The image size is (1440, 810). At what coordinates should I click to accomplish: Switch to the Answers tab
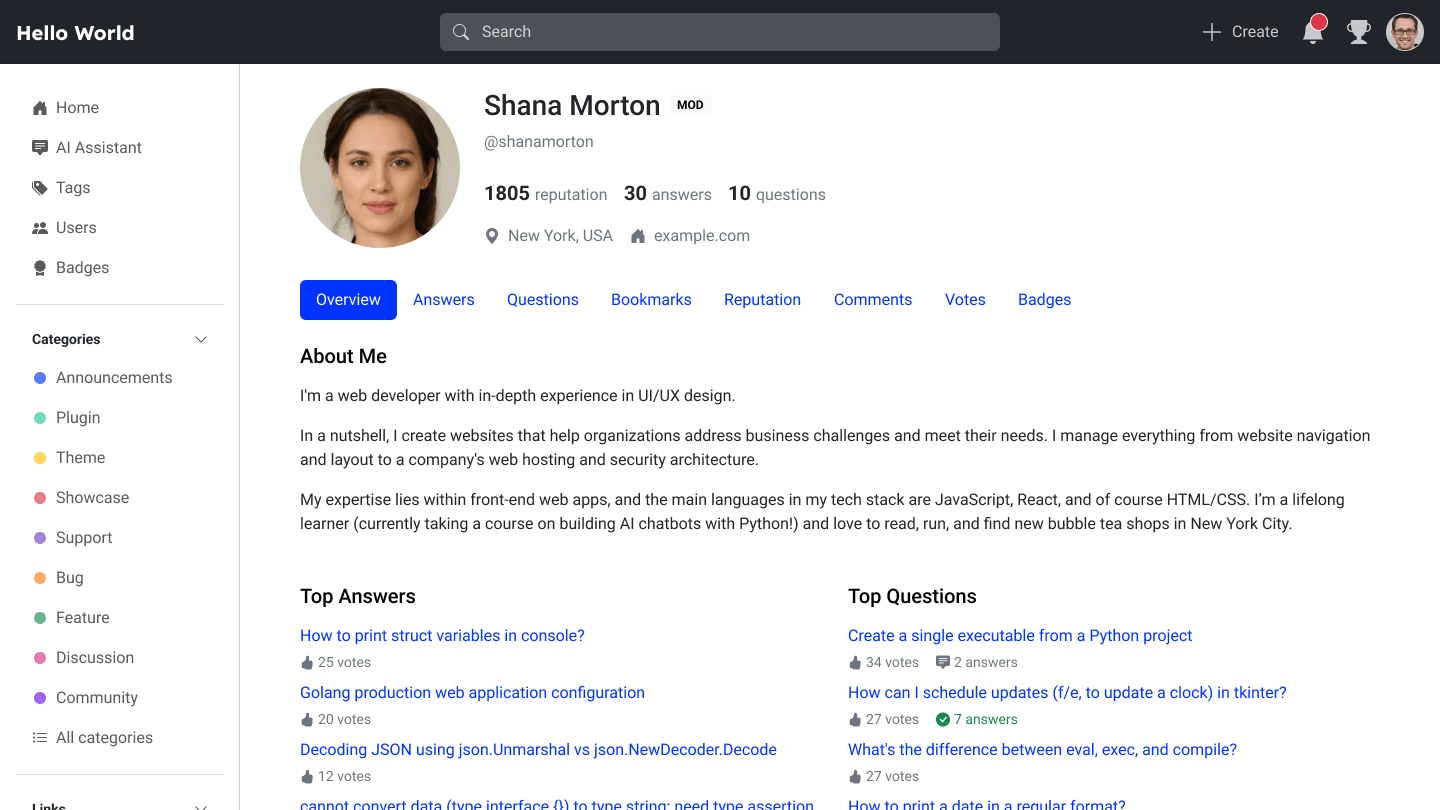(443, 299)
